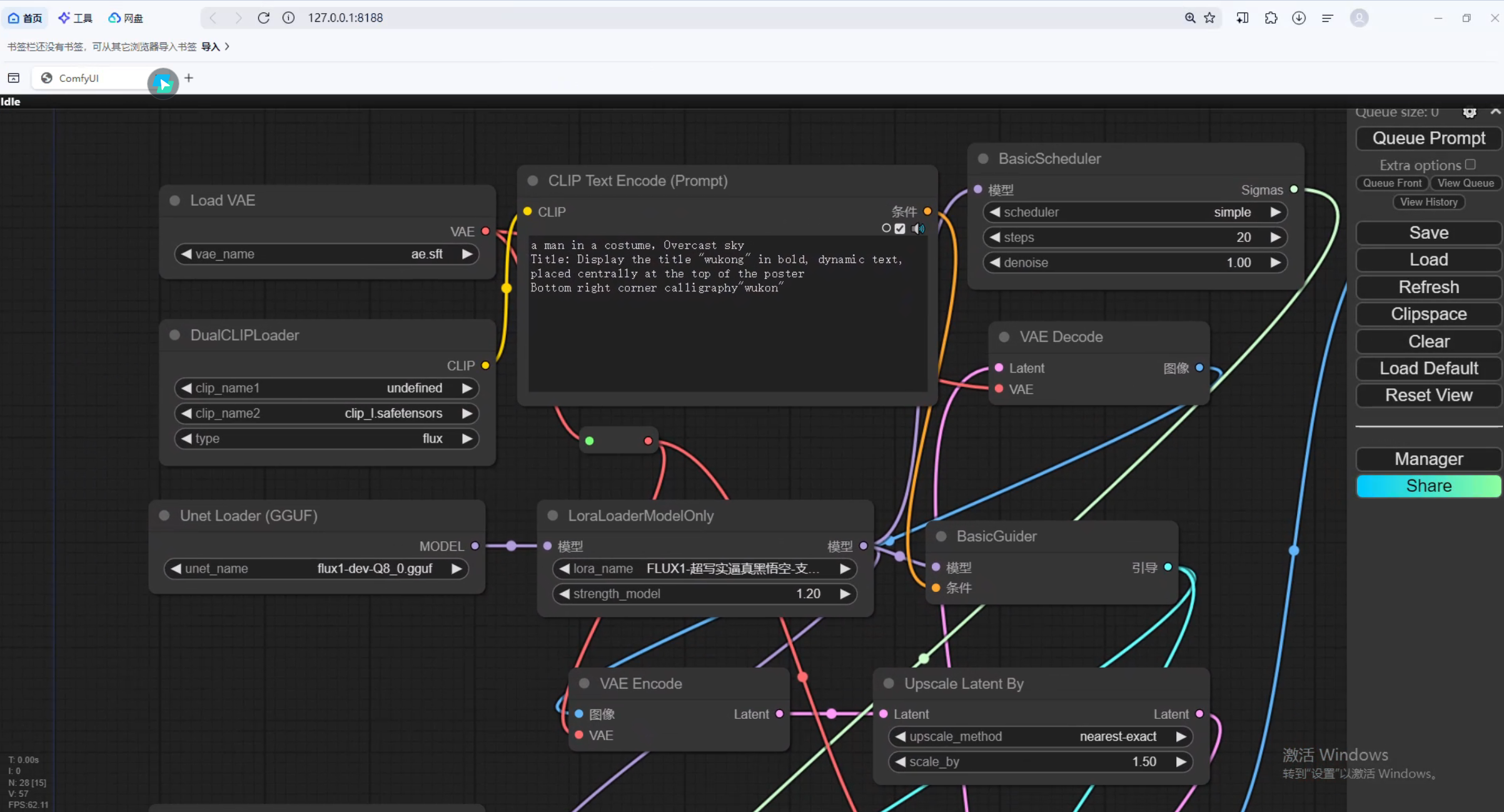Open the browser menu lines icon
The height and width of the screenshot is (812, 1504).
[x=1327, y=18]
